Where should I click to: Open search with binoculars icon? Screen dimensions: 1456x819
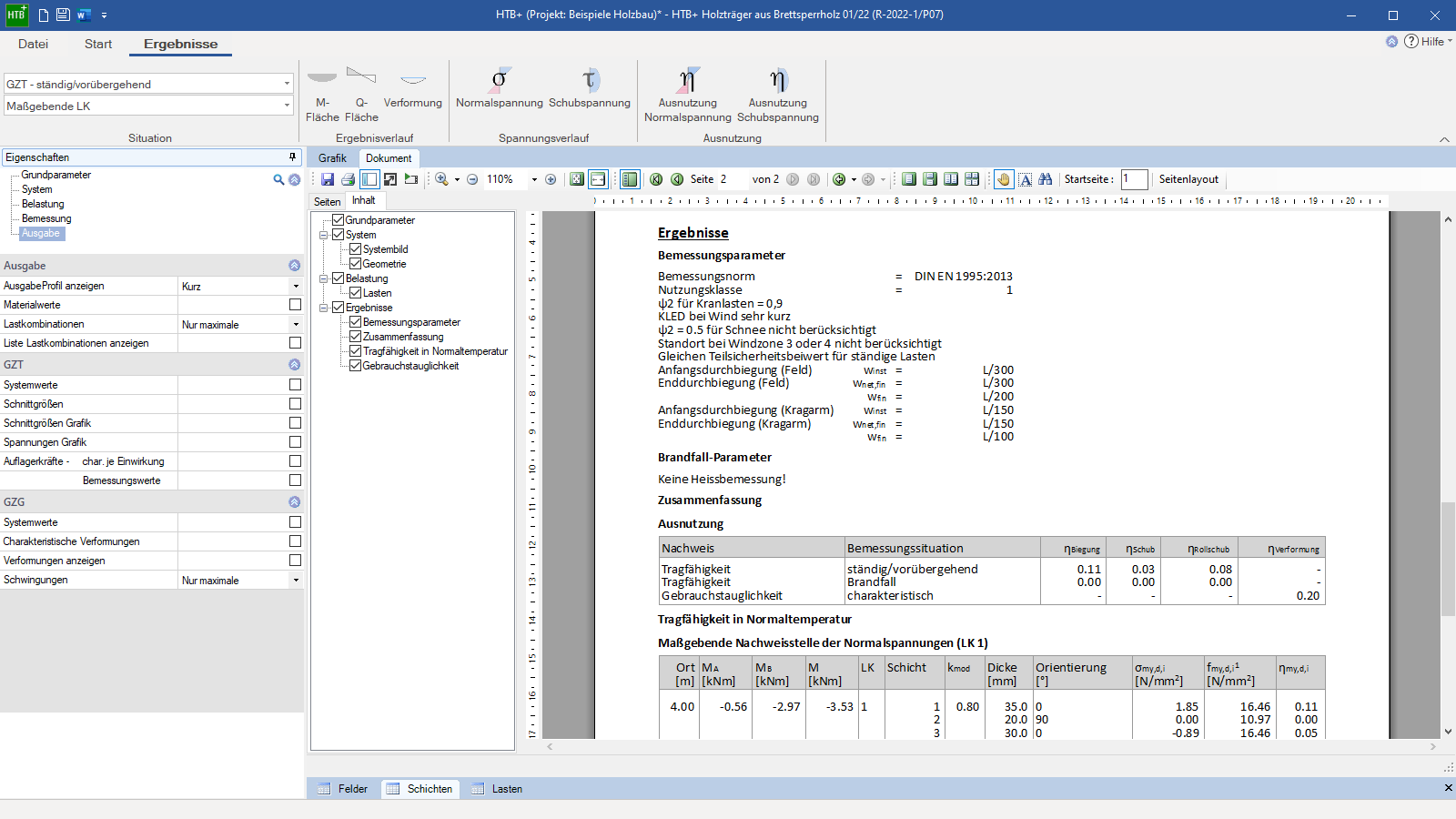[1045, 179]
